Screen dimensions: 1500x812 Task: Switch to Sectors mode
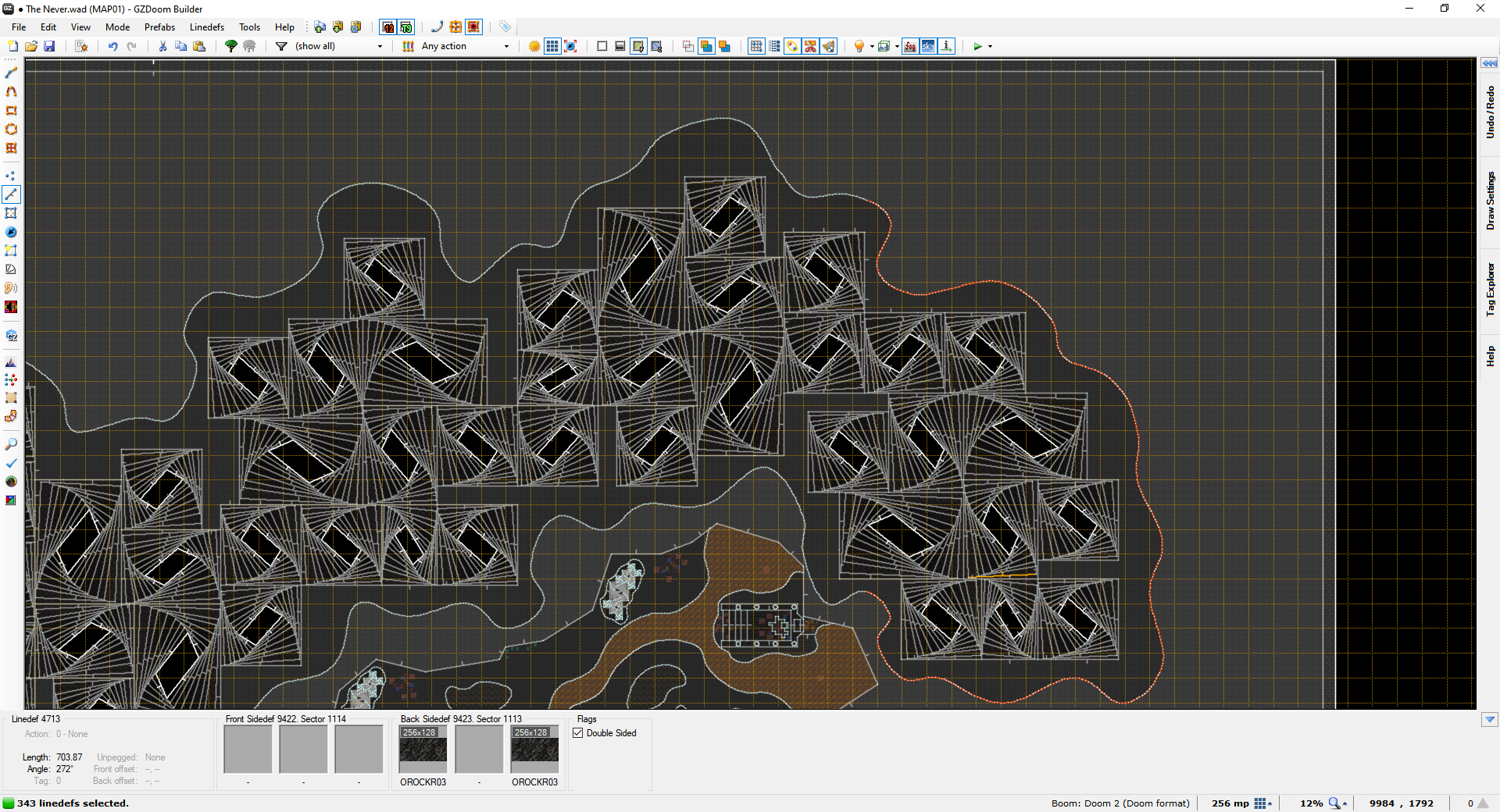coord(11,213)
